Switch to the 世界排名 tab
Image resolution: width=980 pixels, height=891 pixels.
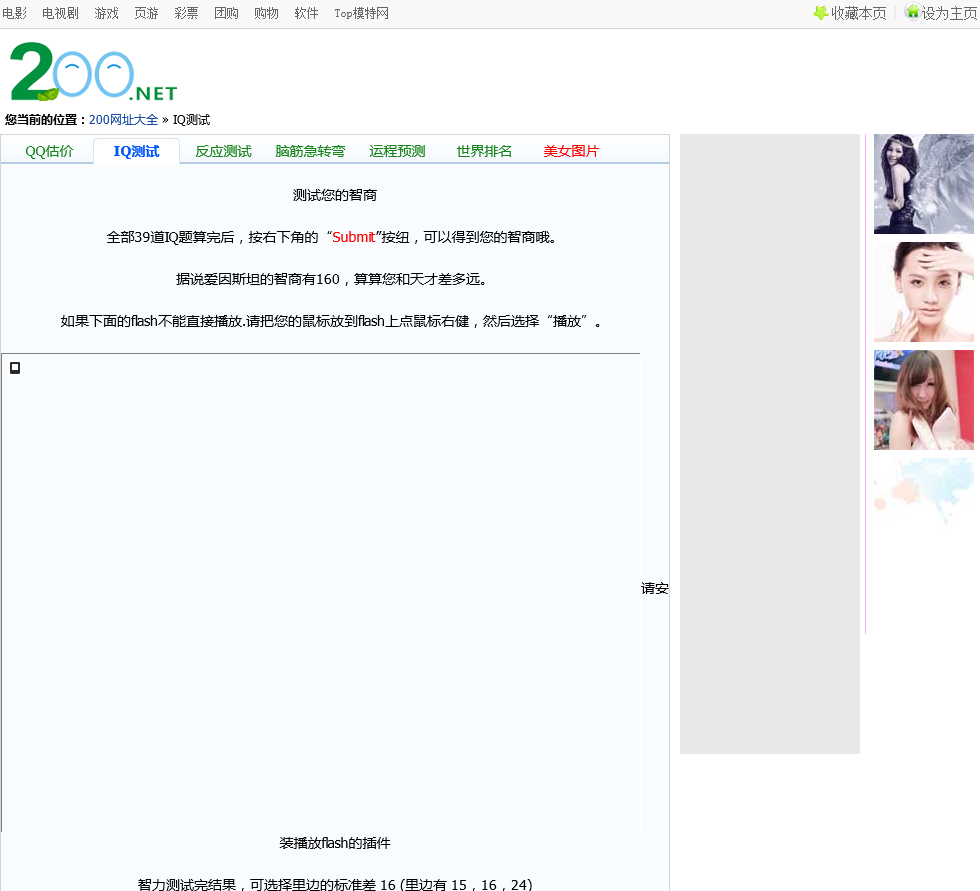click(484, 151)
